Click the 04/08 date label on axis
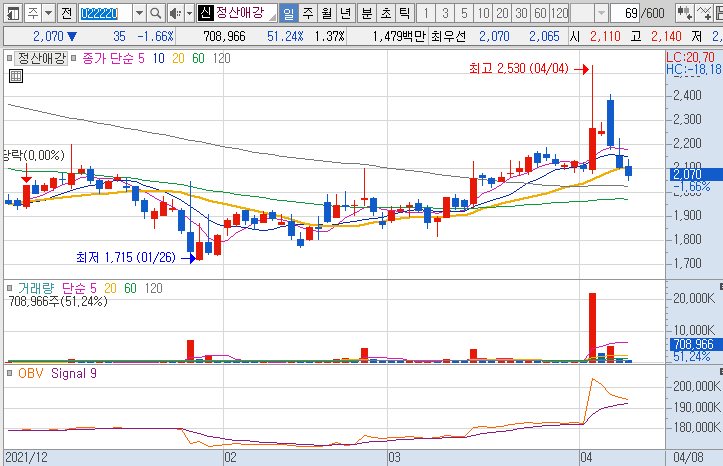The width and height of the screenshot is (723, 466). click(x=688, y=458)
